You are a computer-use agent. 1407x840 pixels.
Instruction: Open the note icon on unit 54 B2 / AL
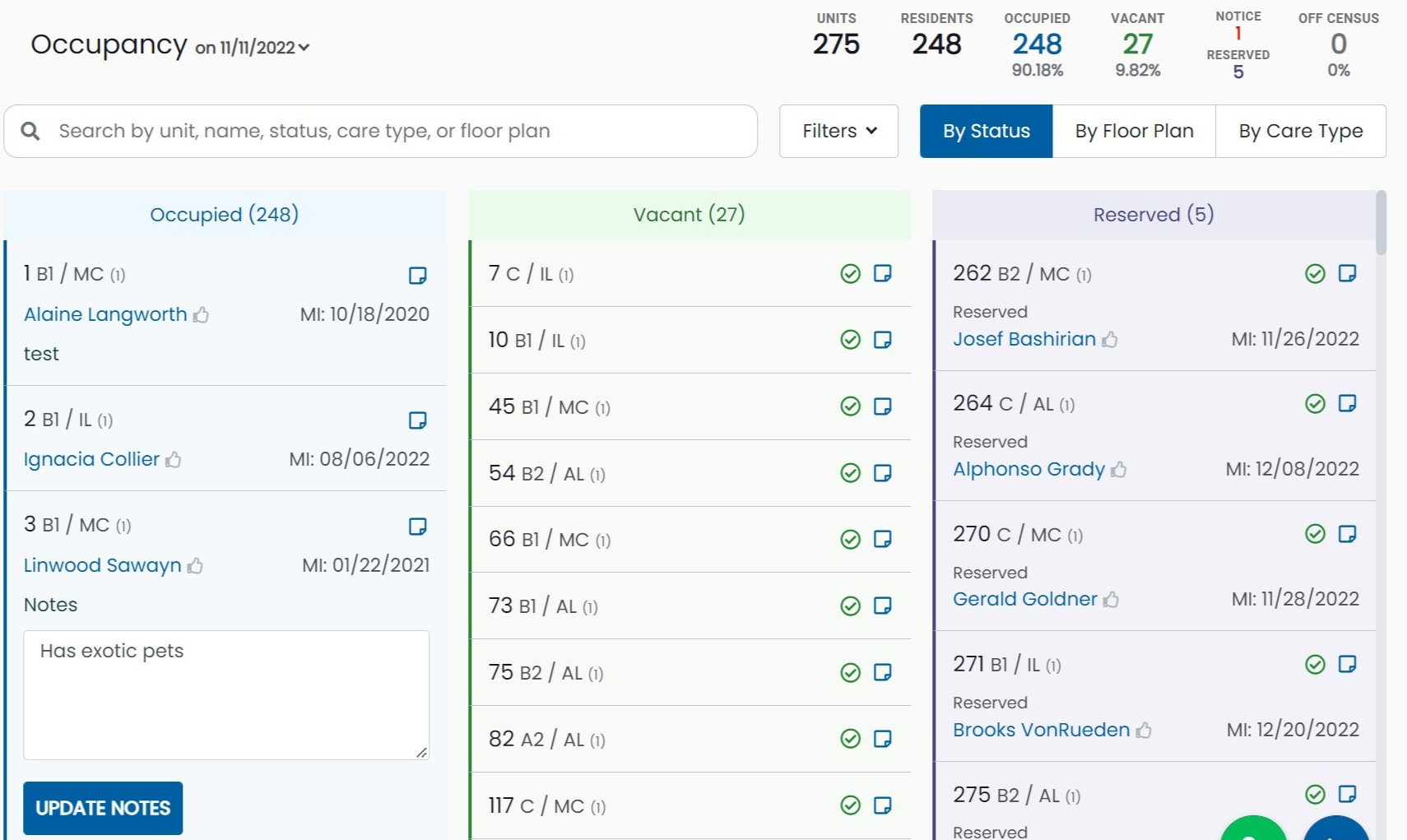883,473
